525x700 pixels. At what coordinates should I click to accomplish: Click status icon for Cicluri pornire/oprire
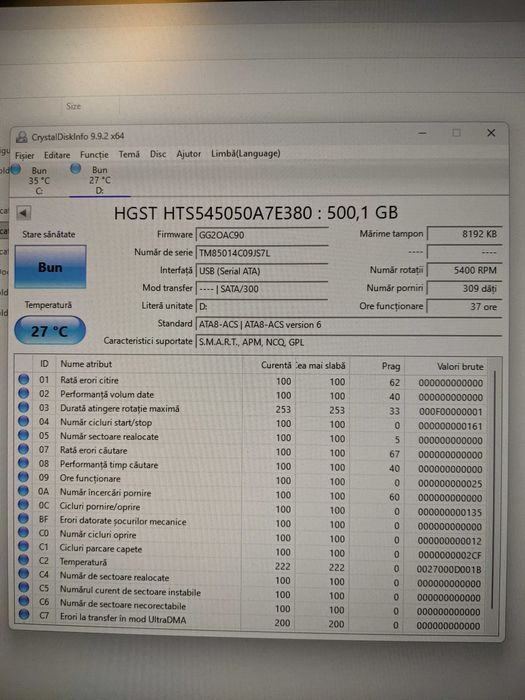coord(24,504)
